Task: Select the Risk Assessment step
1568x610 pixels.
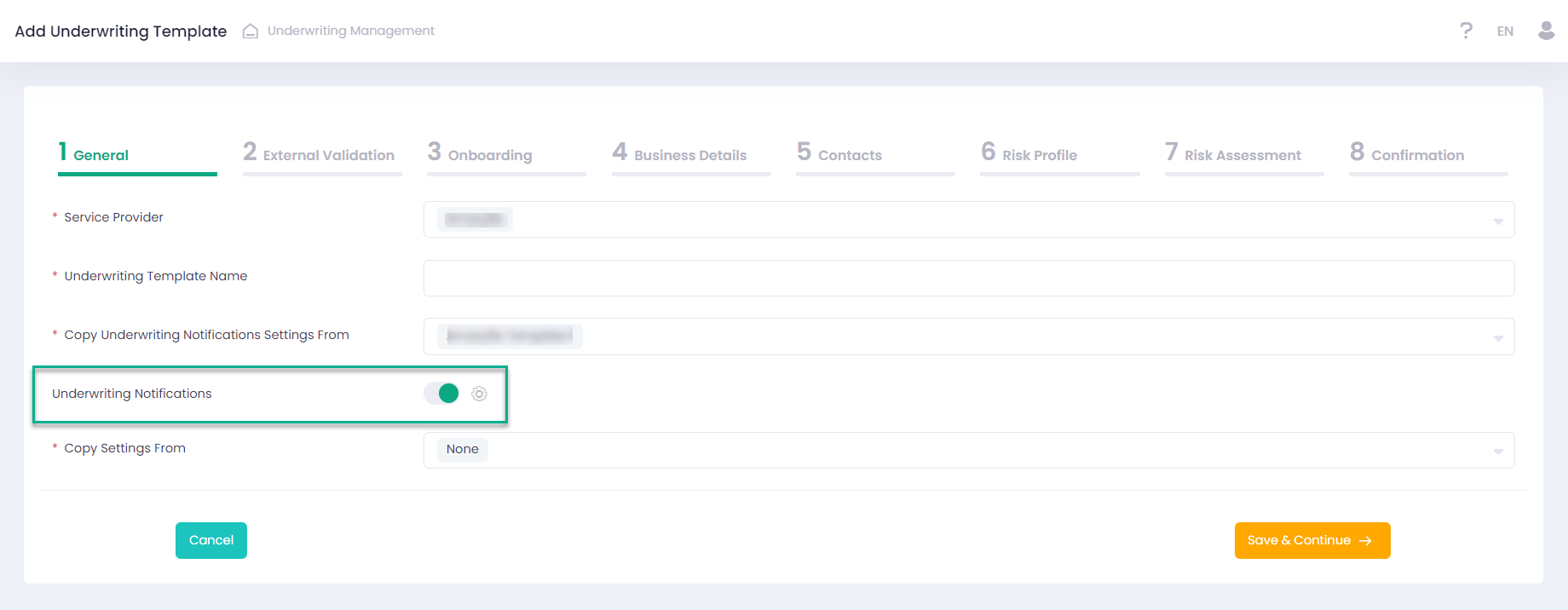Action: [1233, 154]
